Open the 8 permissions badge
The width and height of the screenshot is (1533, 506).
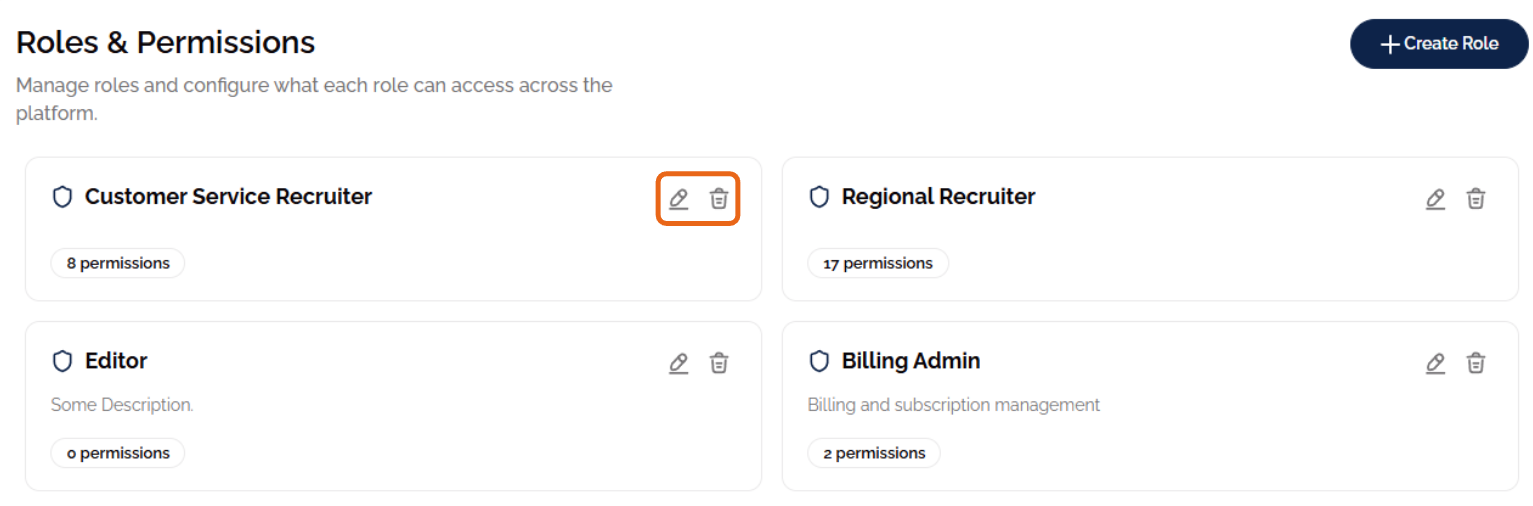point(118,264)
